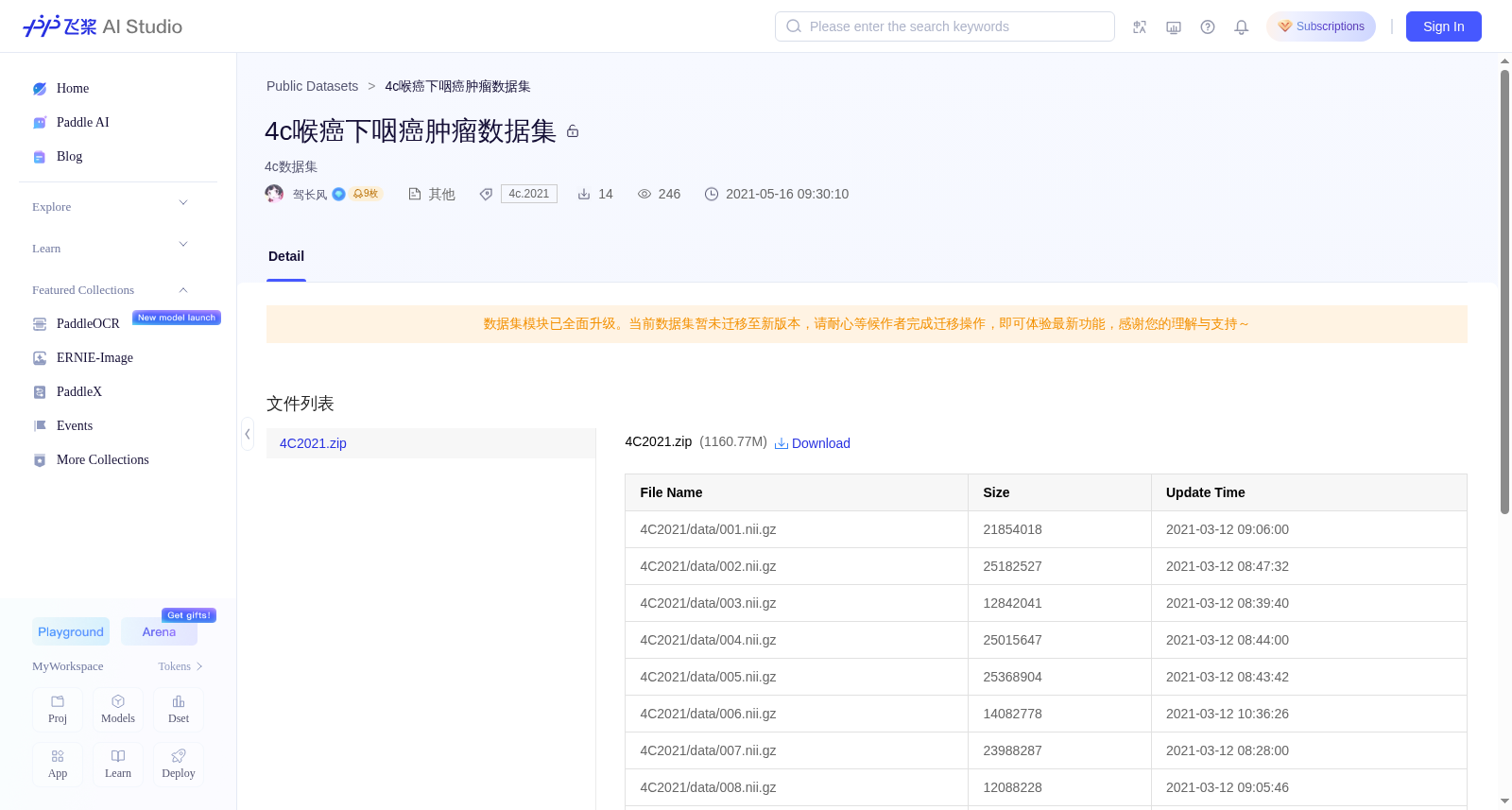Click the language translate icon in header
This screenshot has height=810, width=1512.
coord(1140,26)
